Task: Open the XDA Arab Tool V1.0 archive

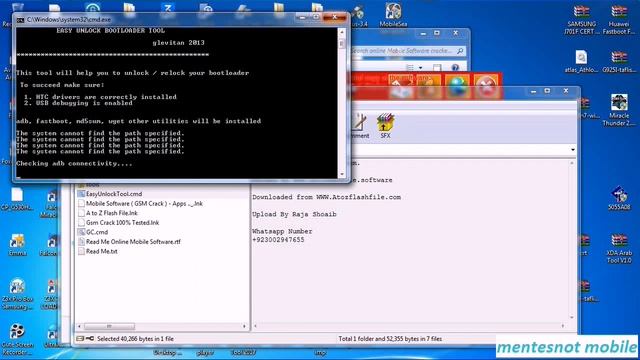Action: tap(619, 249)
